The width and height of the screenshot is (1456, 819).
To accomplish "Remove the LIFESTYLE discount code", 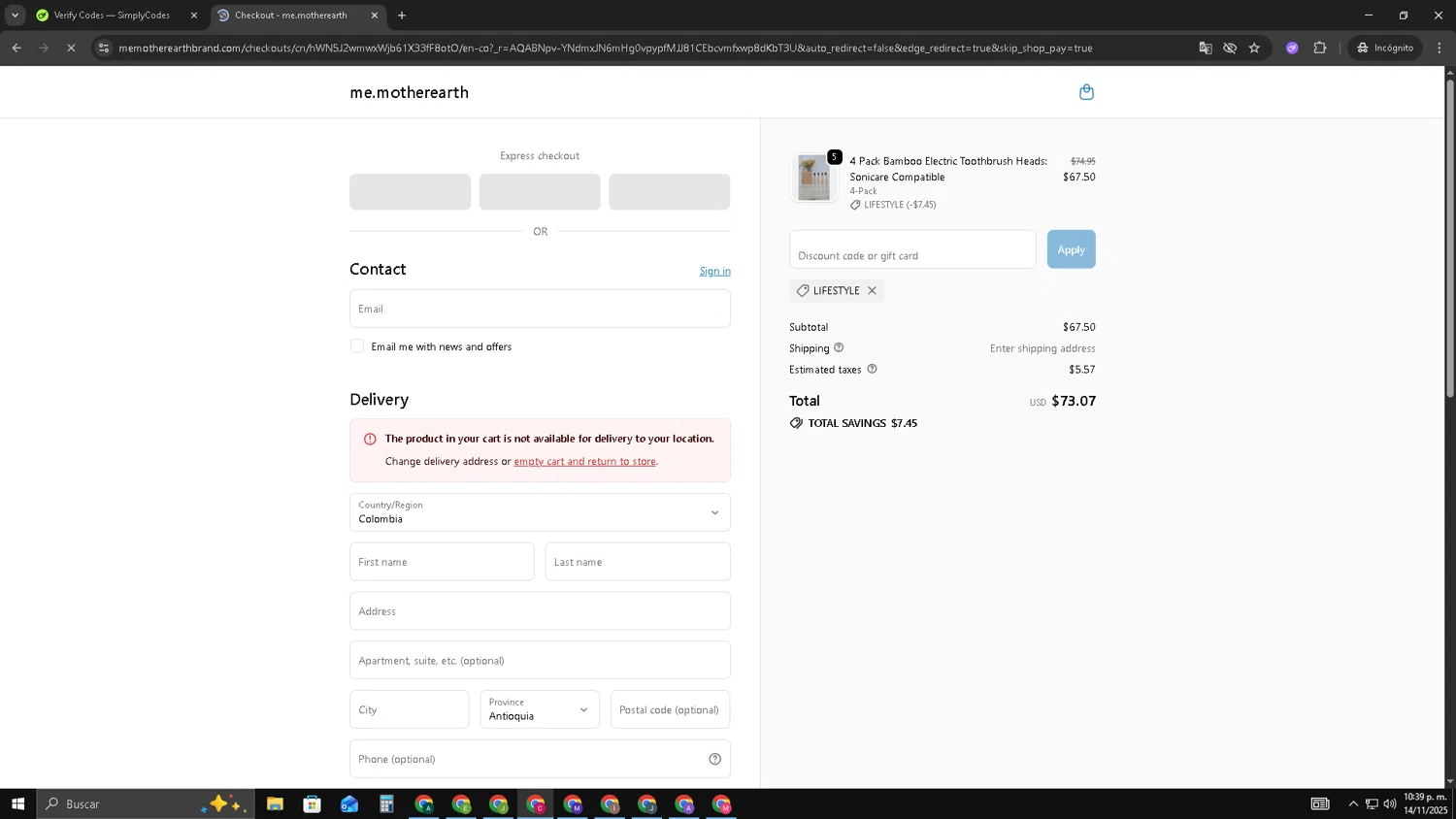I will [872, 290].
